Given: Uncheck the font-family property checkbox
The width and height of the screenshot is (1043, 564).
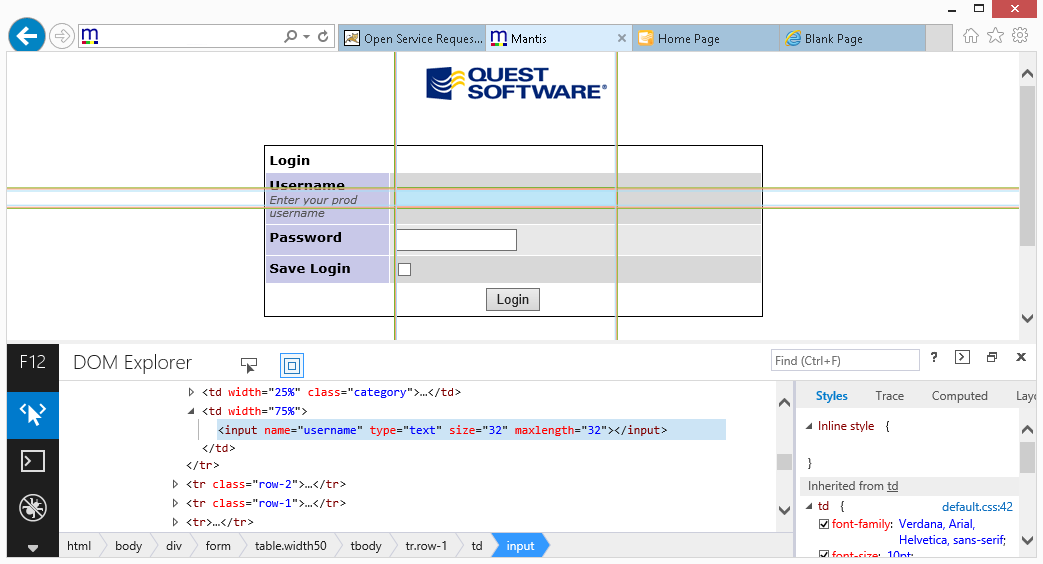Looking at the screenshot, I should pyautogui.click(x=823, y=524).
